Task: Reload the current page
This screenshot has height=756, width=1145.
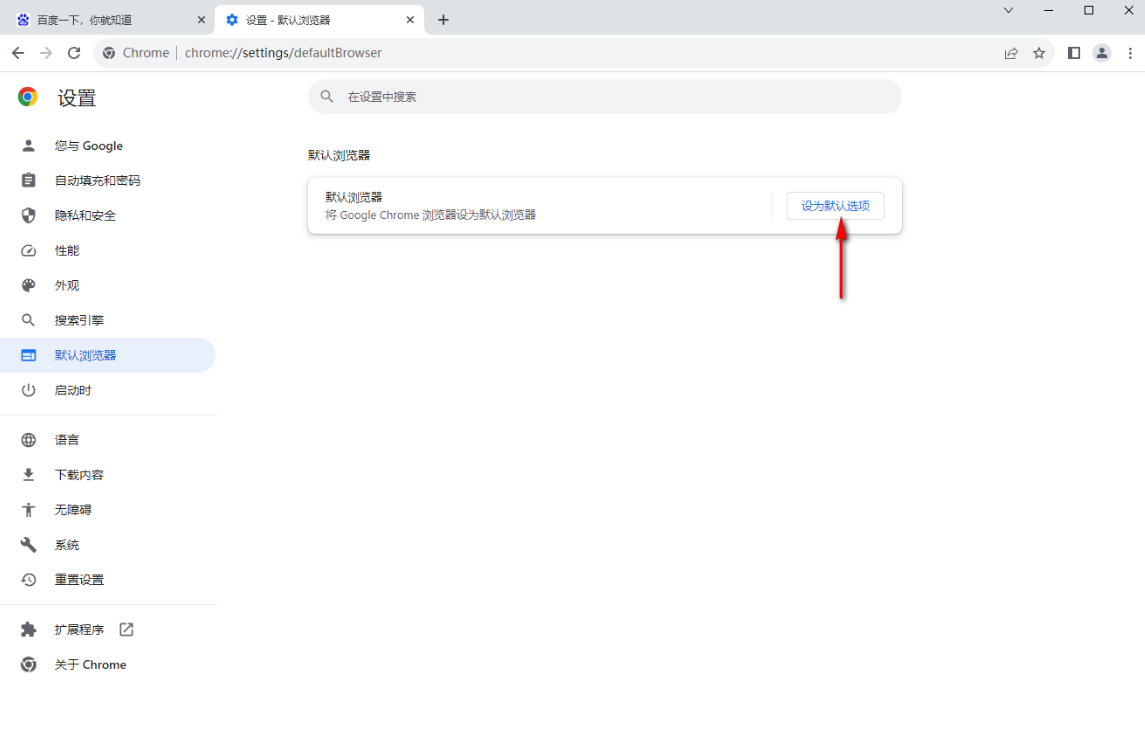Action: coord(74,53)
